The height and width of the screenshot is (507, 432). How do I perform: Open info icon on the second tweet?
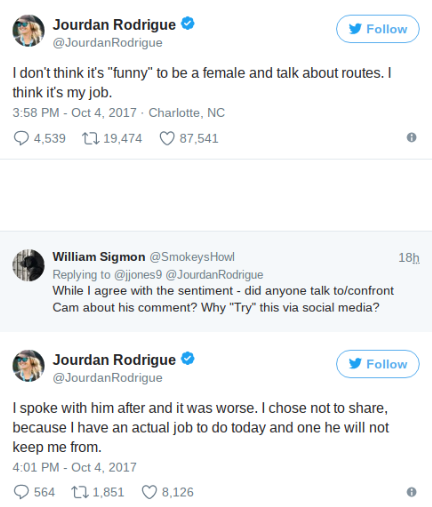[412, 492]
